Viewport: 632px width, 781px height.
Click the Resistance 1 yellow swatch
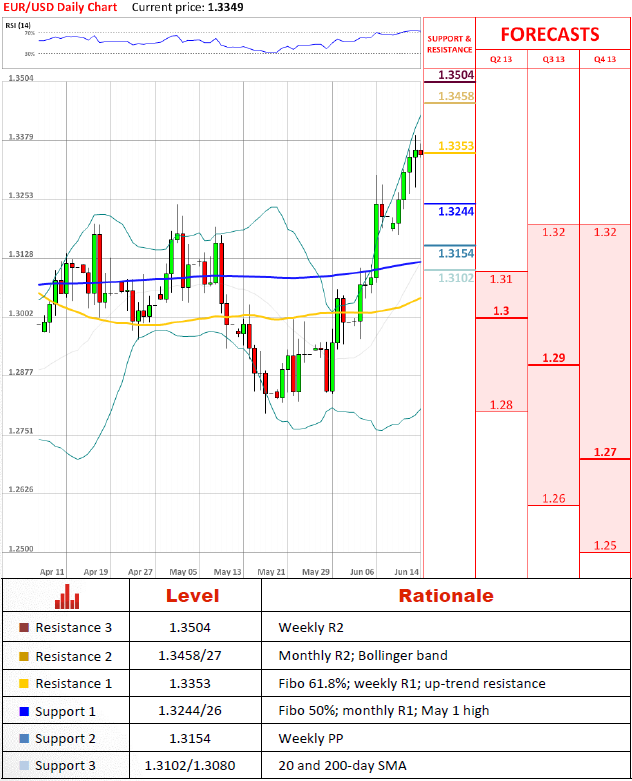pos(24,683)
